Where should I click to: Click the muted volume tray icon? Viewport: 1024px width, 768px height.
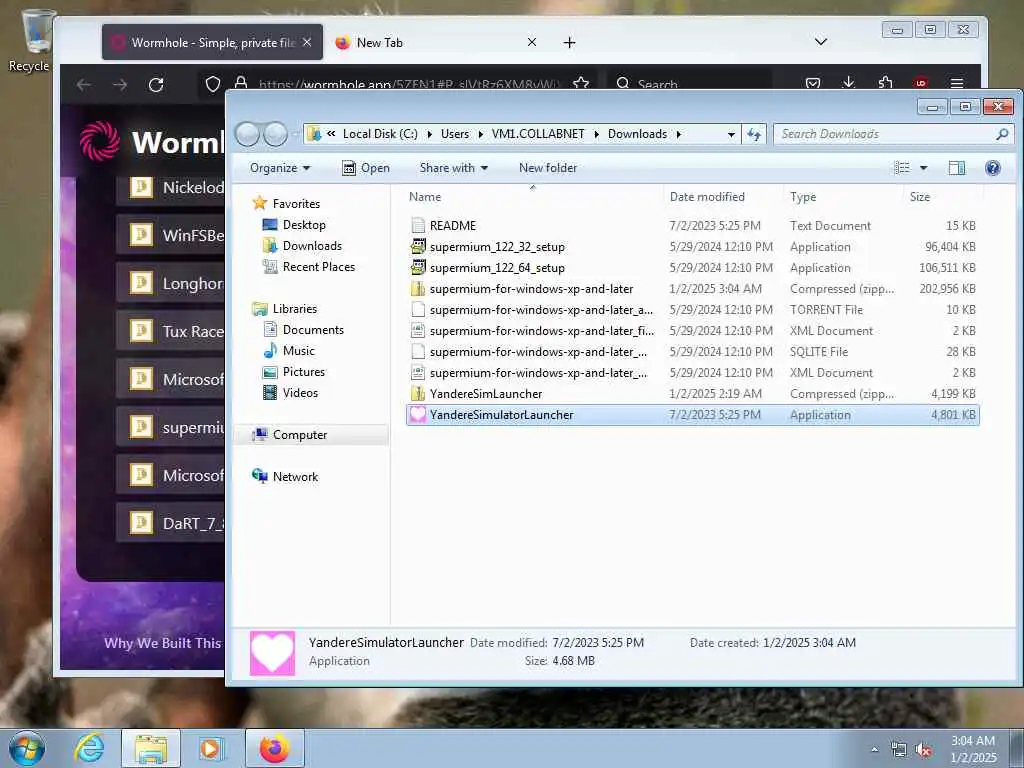click(x=923, y=750)
